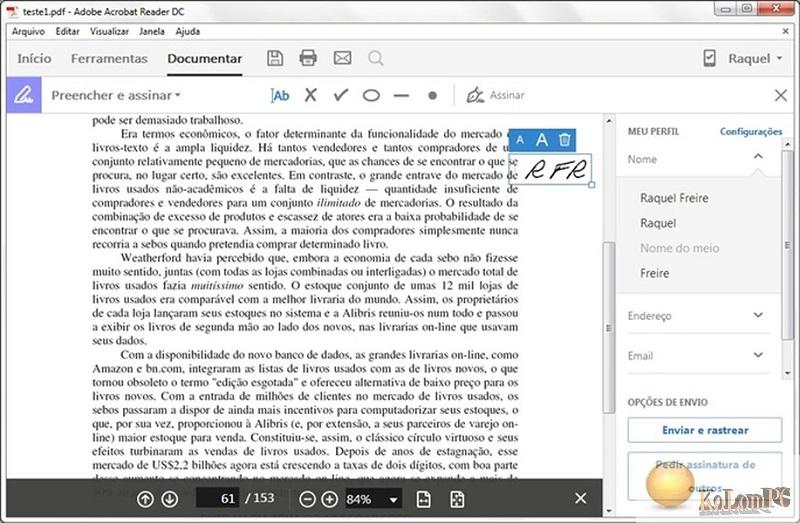Expand the Email profile section
This screenshot has width=800, height=523.
tap(758, 355)
